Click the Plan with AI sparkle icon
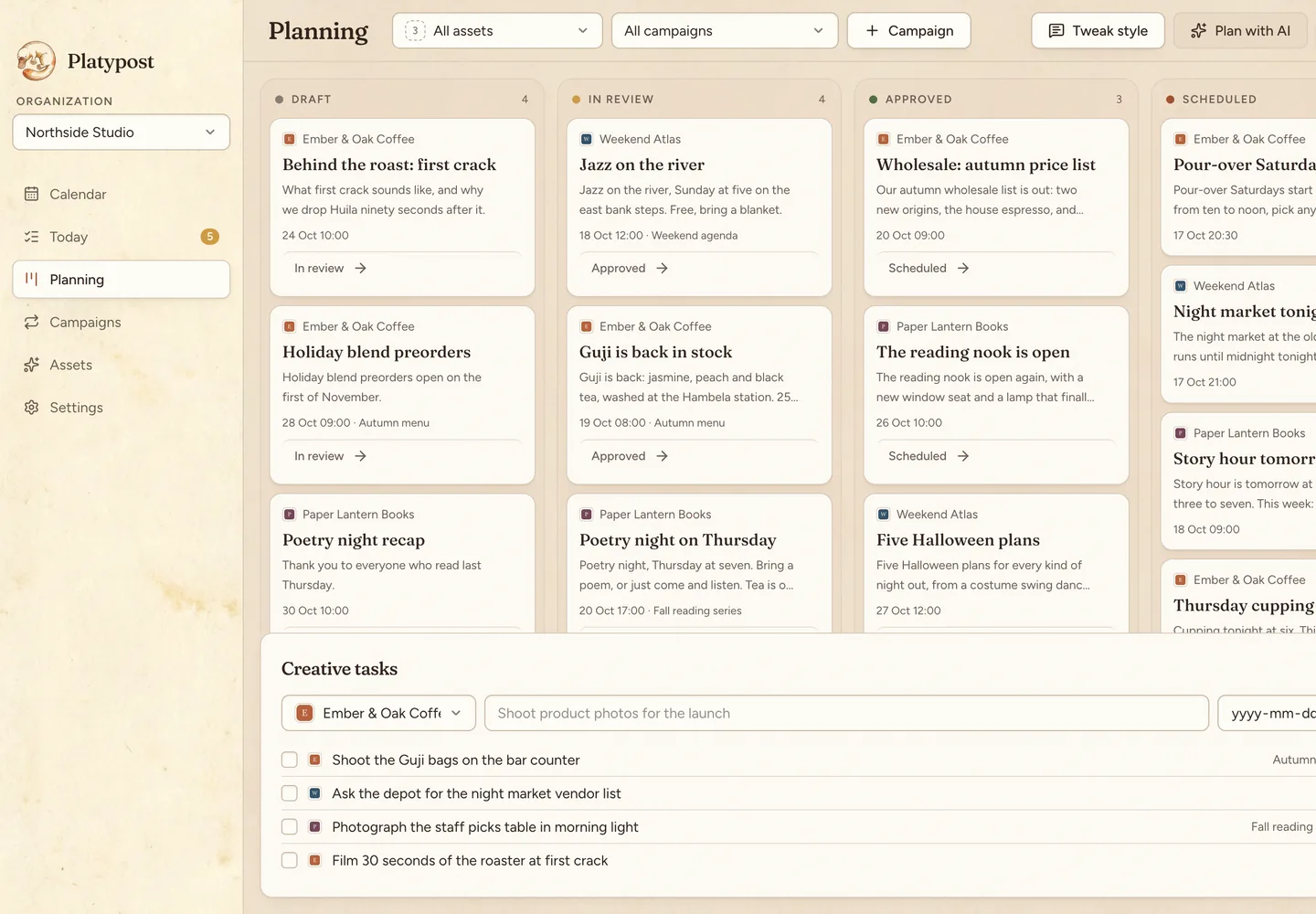This screenshot has width=1316, height=914. (x=1199, y=30)
